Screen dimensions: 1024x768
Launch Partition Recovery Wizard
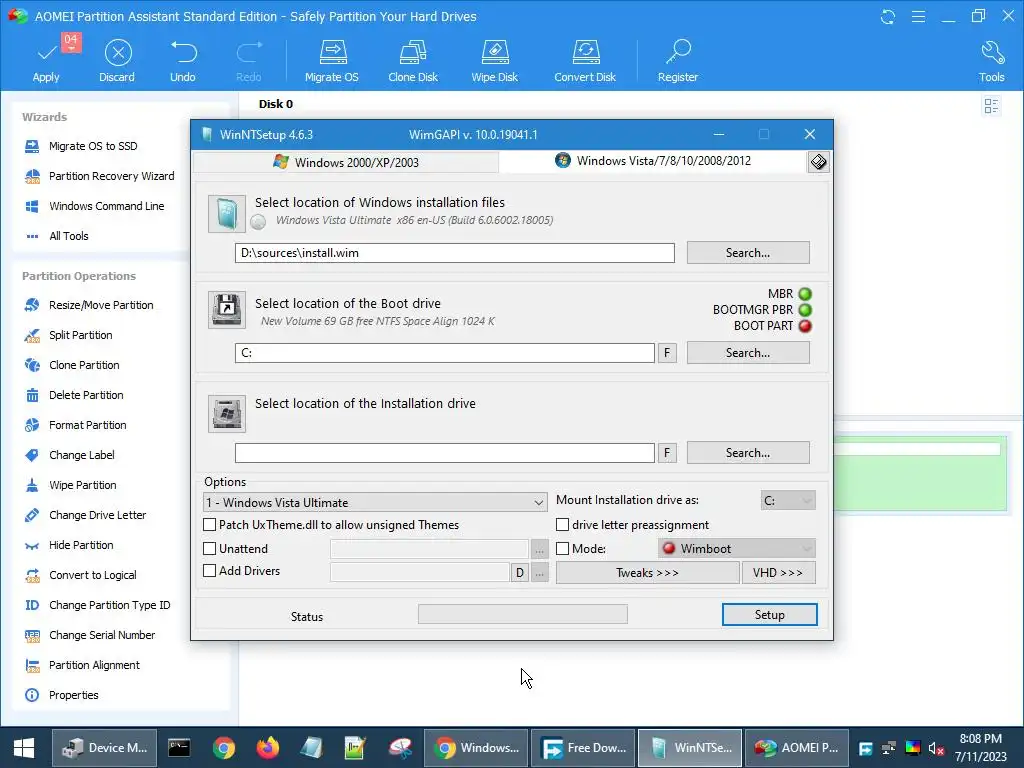[99, 176]
